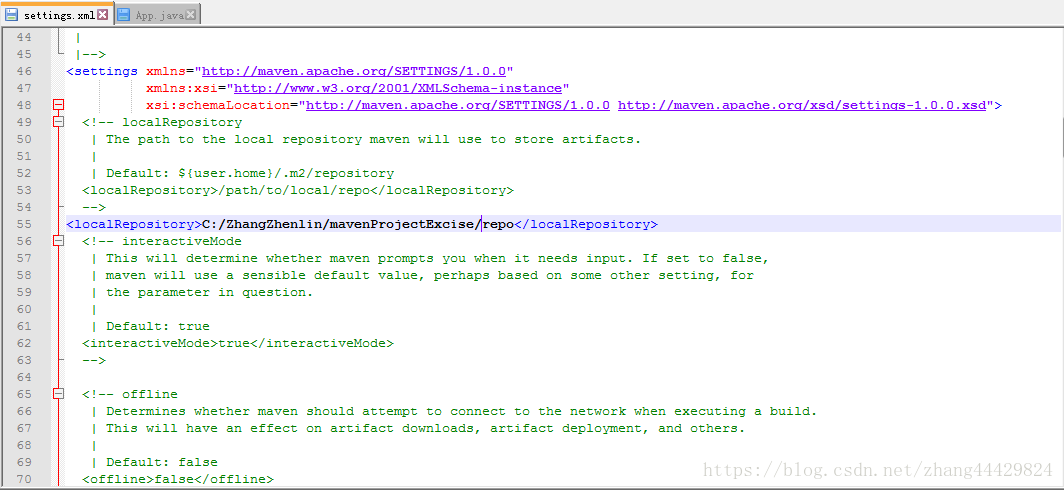The width and height of the screenshot is (1064, 490).
Task: Click the '<!-- interactiveMode' comment opener on line 56
Action: [162, 241]
